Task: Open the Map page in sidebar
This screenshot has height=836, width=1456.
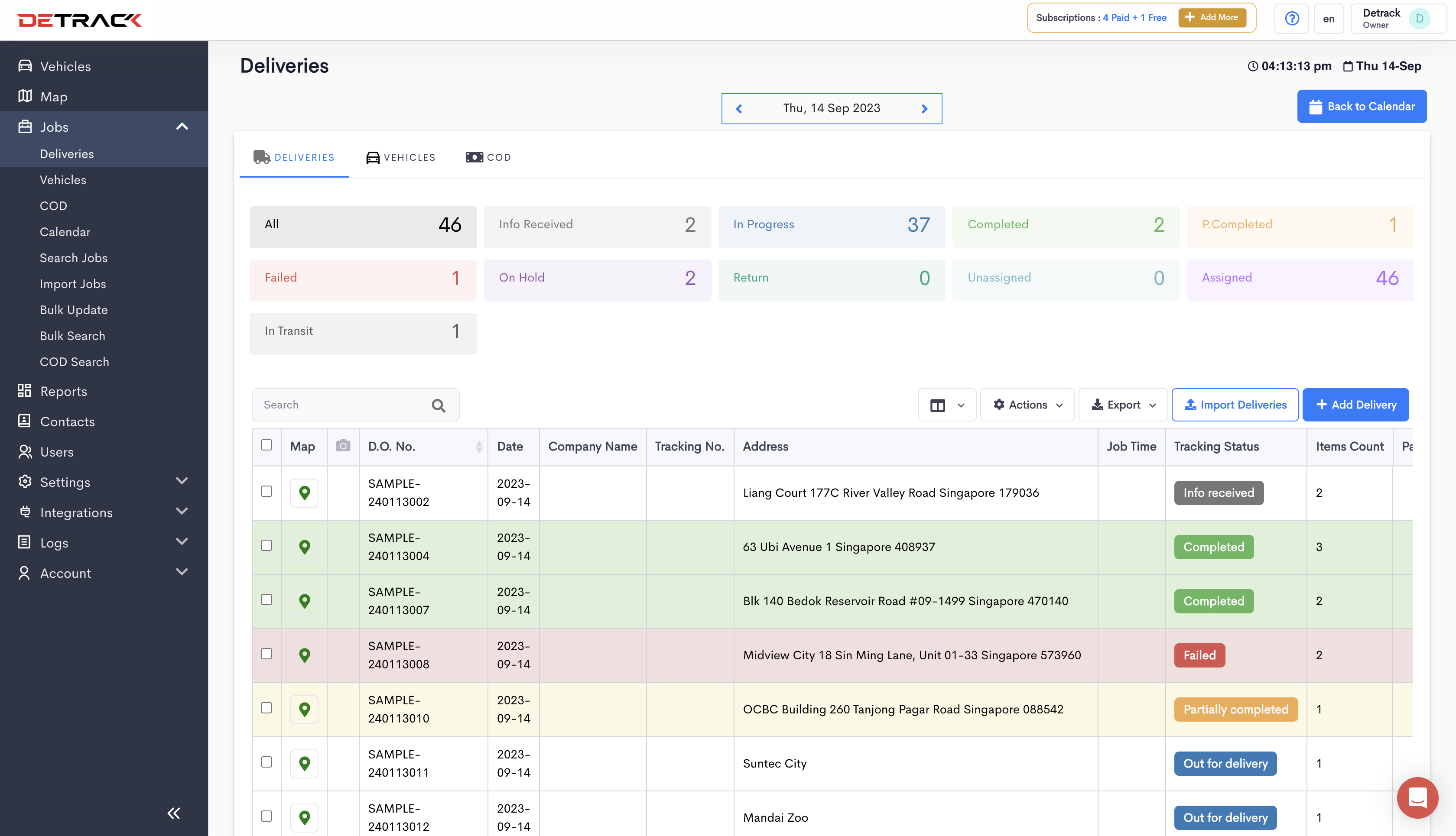Action: click(53, 97)
